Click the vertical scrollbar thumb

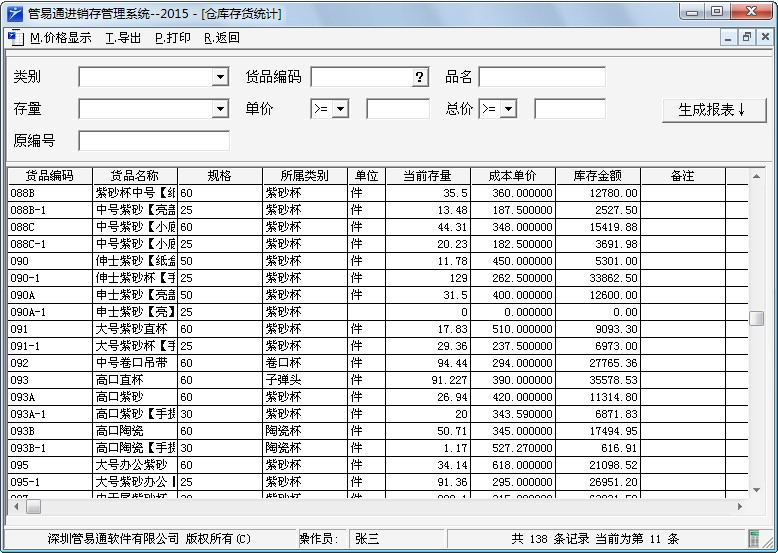[x=757, y=318]
